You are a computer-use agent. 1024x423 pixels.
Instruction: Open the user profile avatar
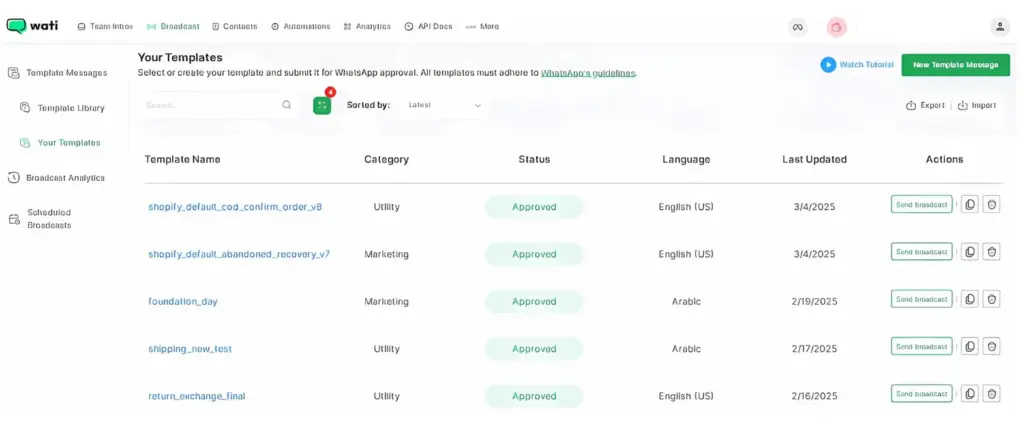tap(999, 27)
